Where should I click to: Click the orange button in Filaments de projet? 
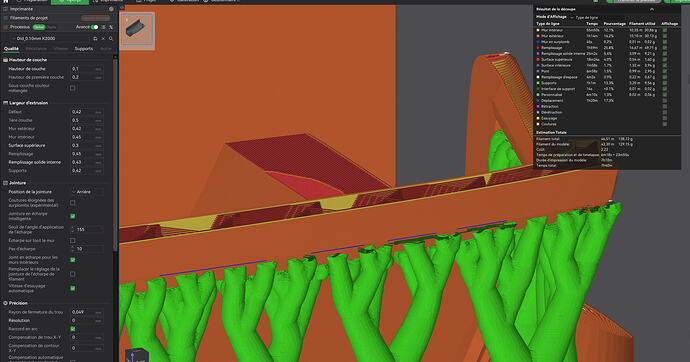tap(95, 18)
